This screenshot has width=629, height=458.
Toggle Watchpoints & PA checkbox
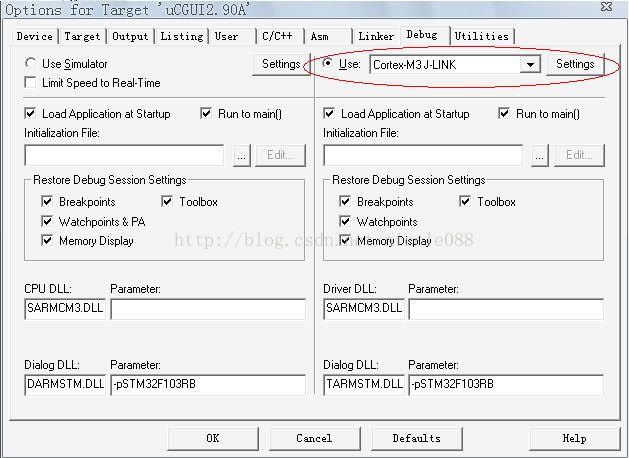(x=47, y=221)
